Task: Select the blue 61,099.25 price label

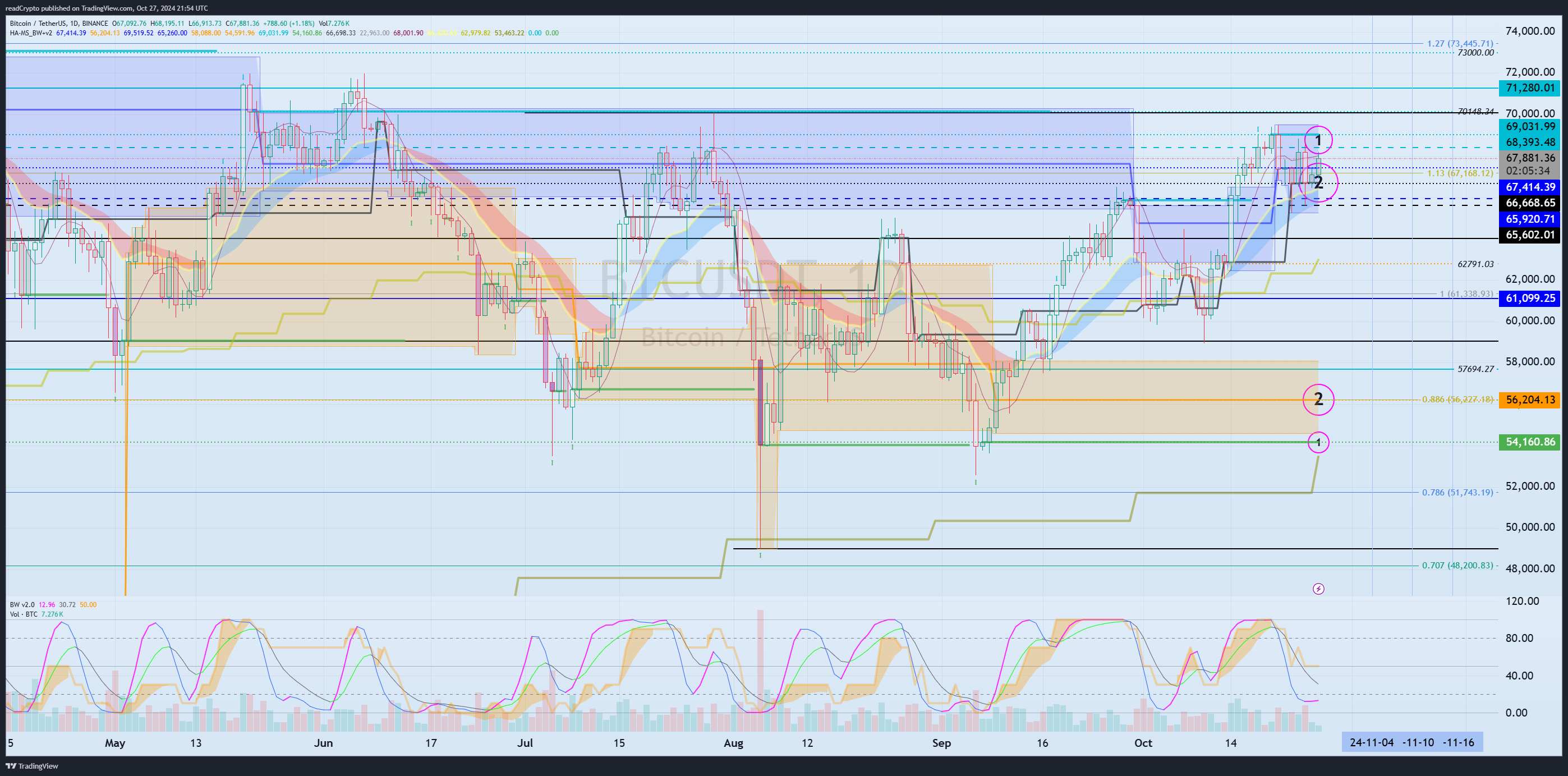Action: 1529,299
